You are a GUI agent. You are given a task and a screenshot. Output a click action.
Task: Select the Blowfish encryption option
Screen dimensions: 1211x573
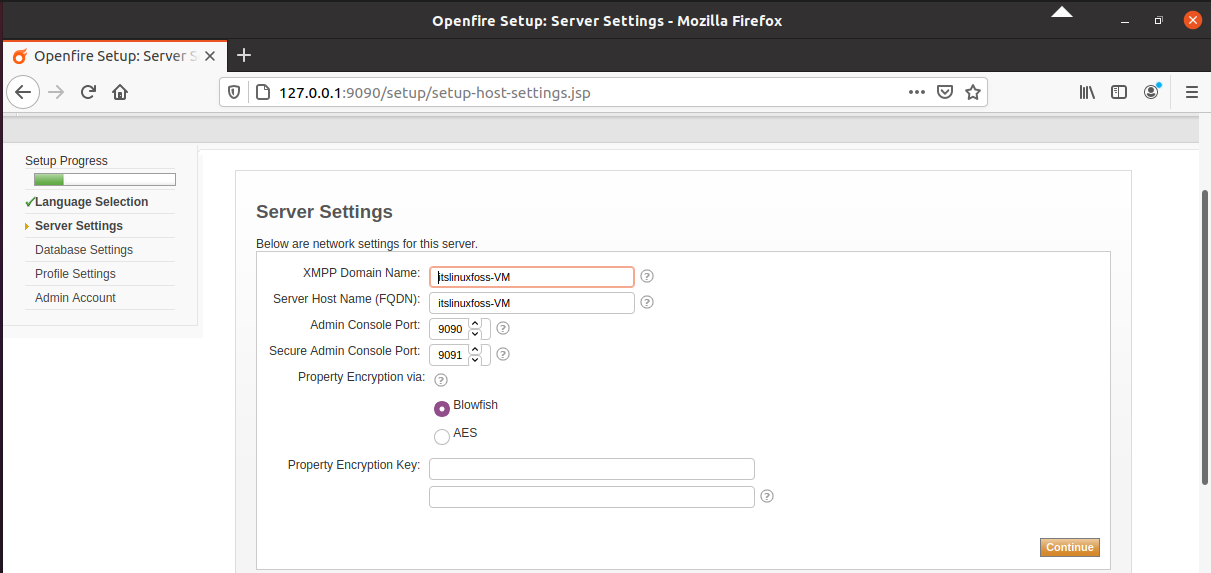click(442, 408)
